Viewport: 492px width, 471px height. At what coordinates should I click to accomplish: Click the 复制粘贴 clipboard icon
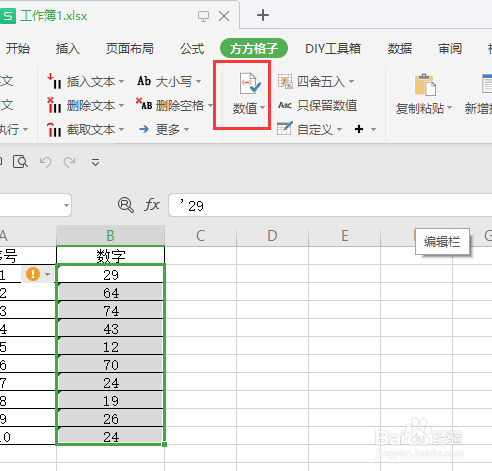[x=425, y=85]
